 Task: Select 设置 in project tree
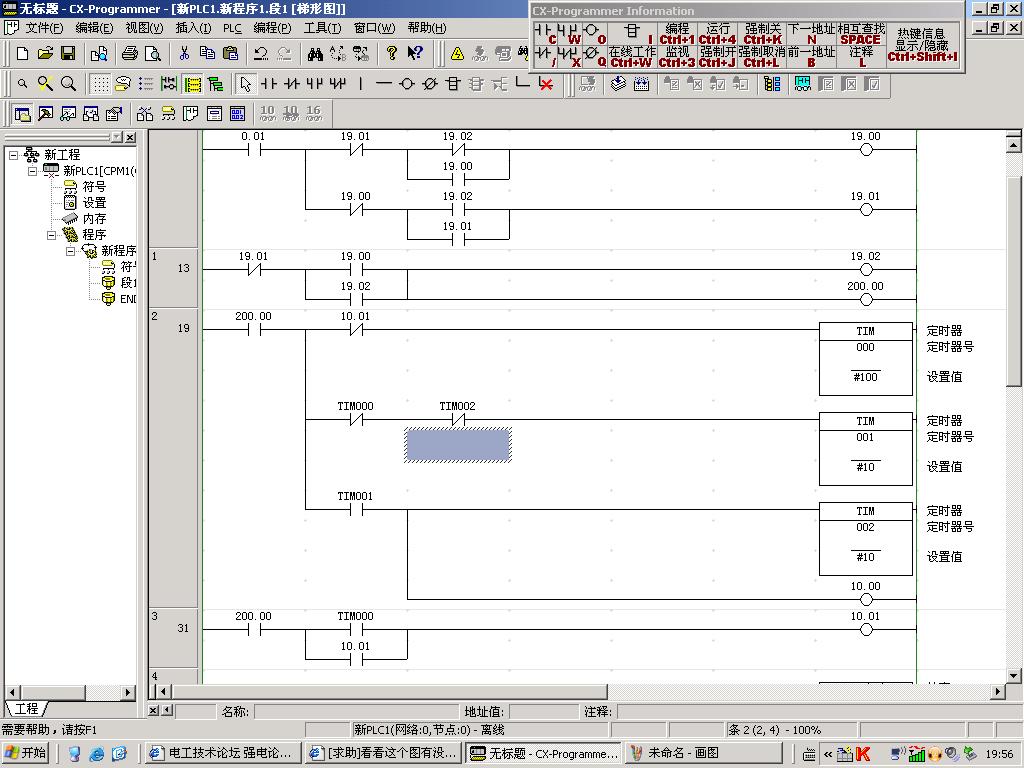click(94, 203)
